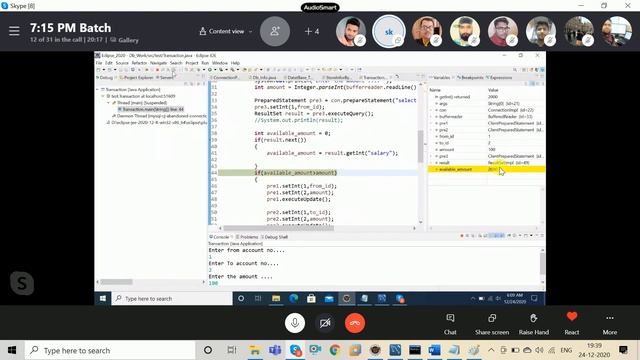
Task: Open the Chat panel
Action: (450, 324)
